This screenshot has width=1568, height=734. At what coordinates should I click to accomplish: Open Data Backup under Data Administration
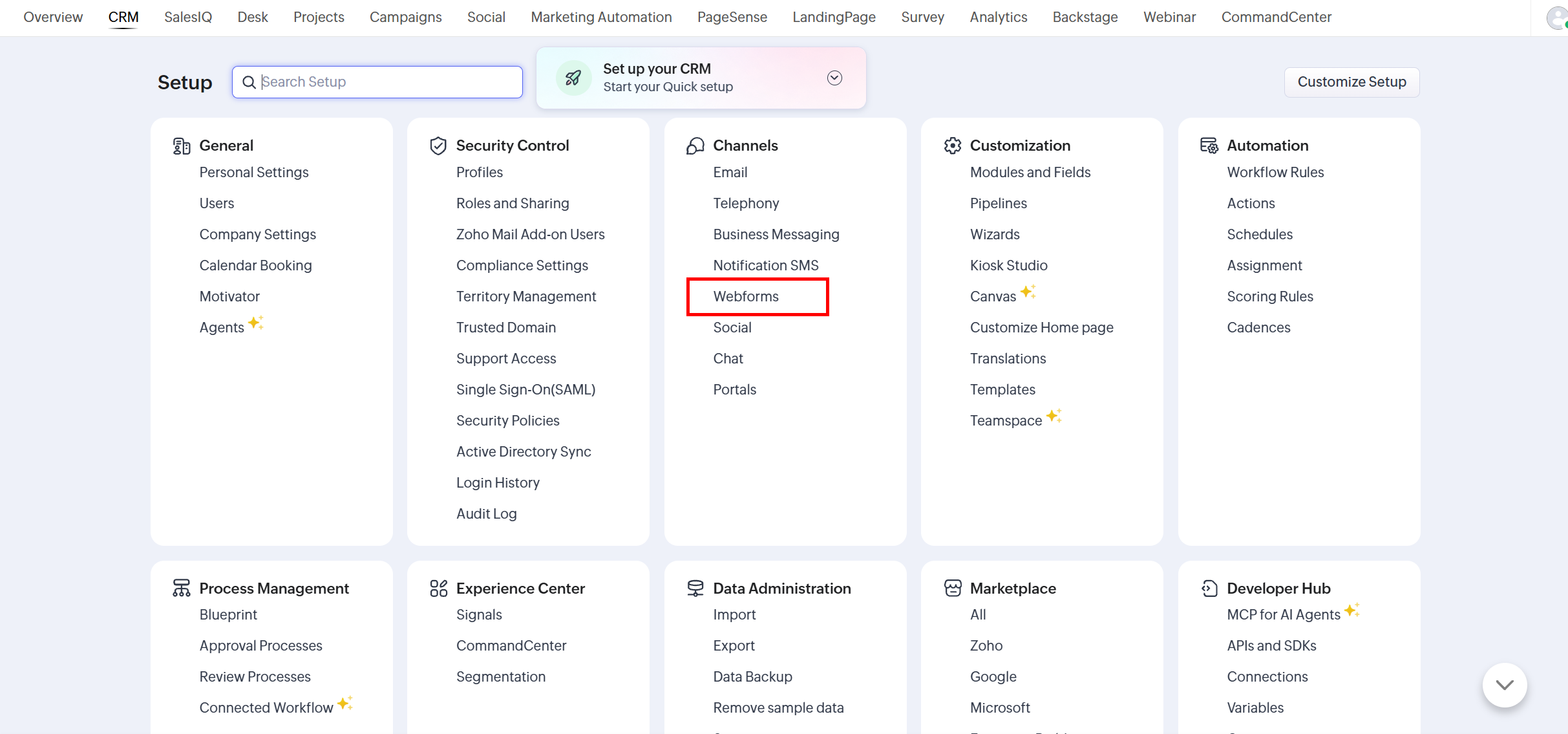(x=752, y=676)
